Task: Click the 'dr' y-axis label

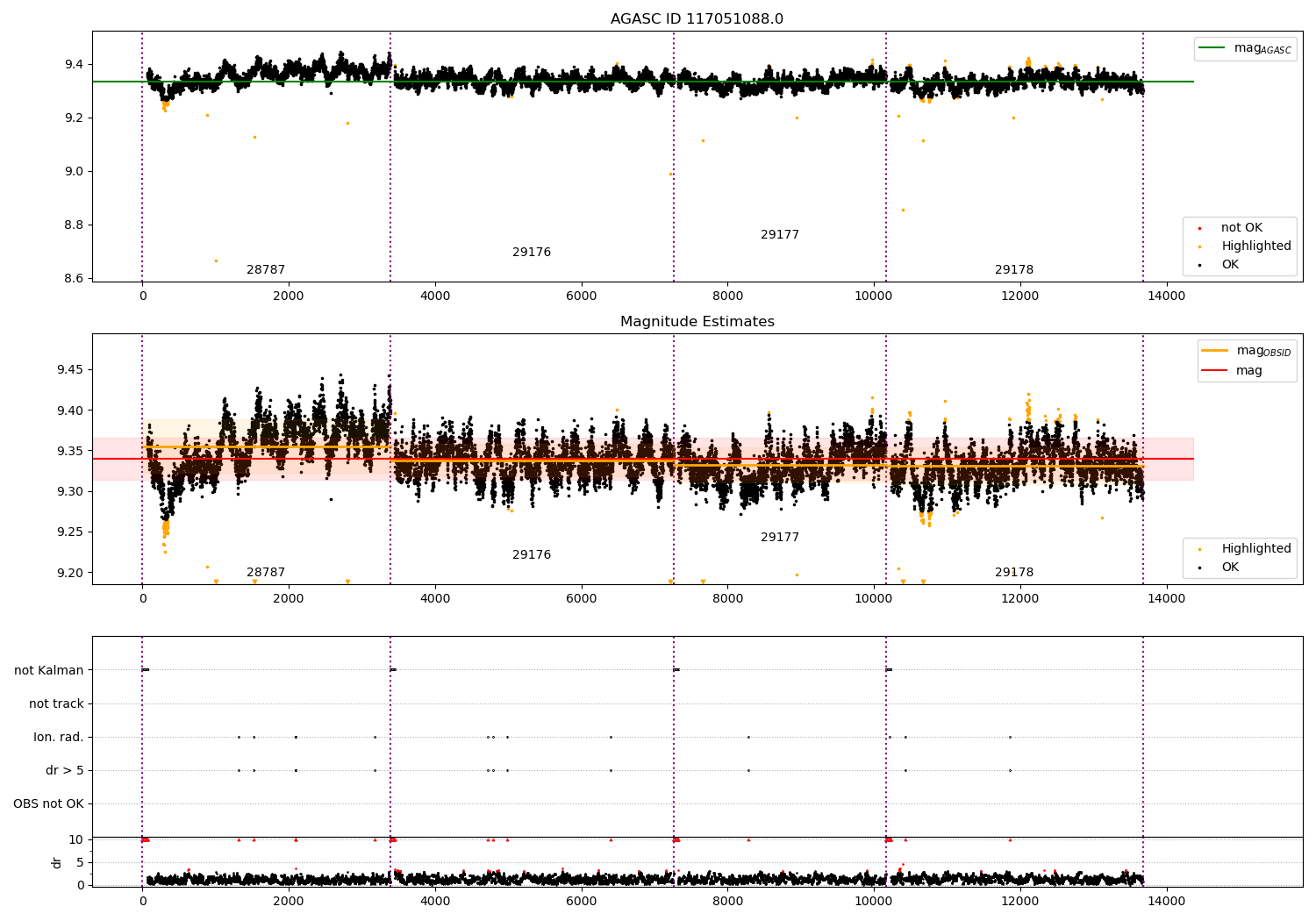Action: pyautogui.click(x=57, y=862)
